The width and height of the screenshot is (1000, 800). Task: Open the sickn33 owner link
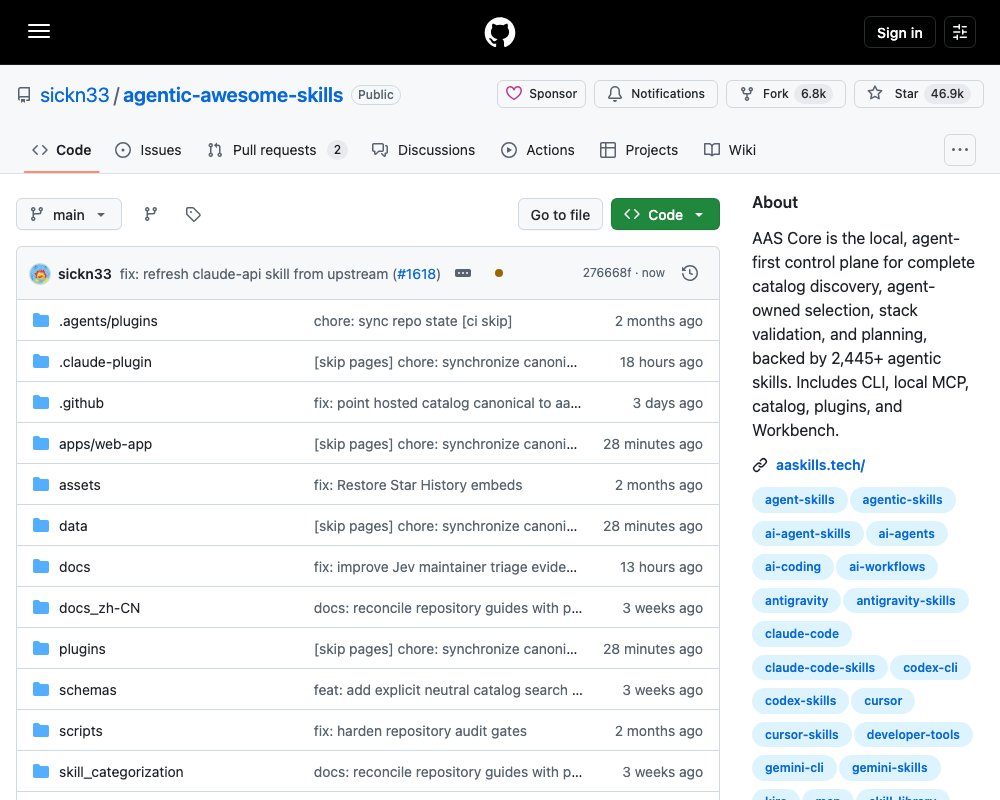[75, 95]
